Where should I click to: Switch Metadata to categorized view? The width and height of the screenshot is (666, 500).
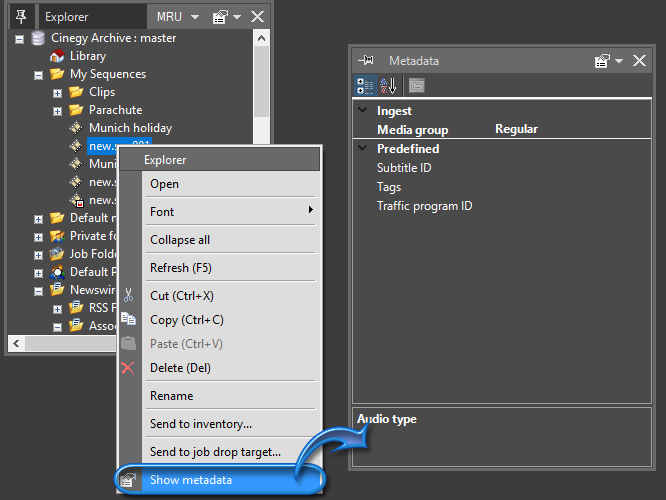pyautogui.click(x=365, y=86)
